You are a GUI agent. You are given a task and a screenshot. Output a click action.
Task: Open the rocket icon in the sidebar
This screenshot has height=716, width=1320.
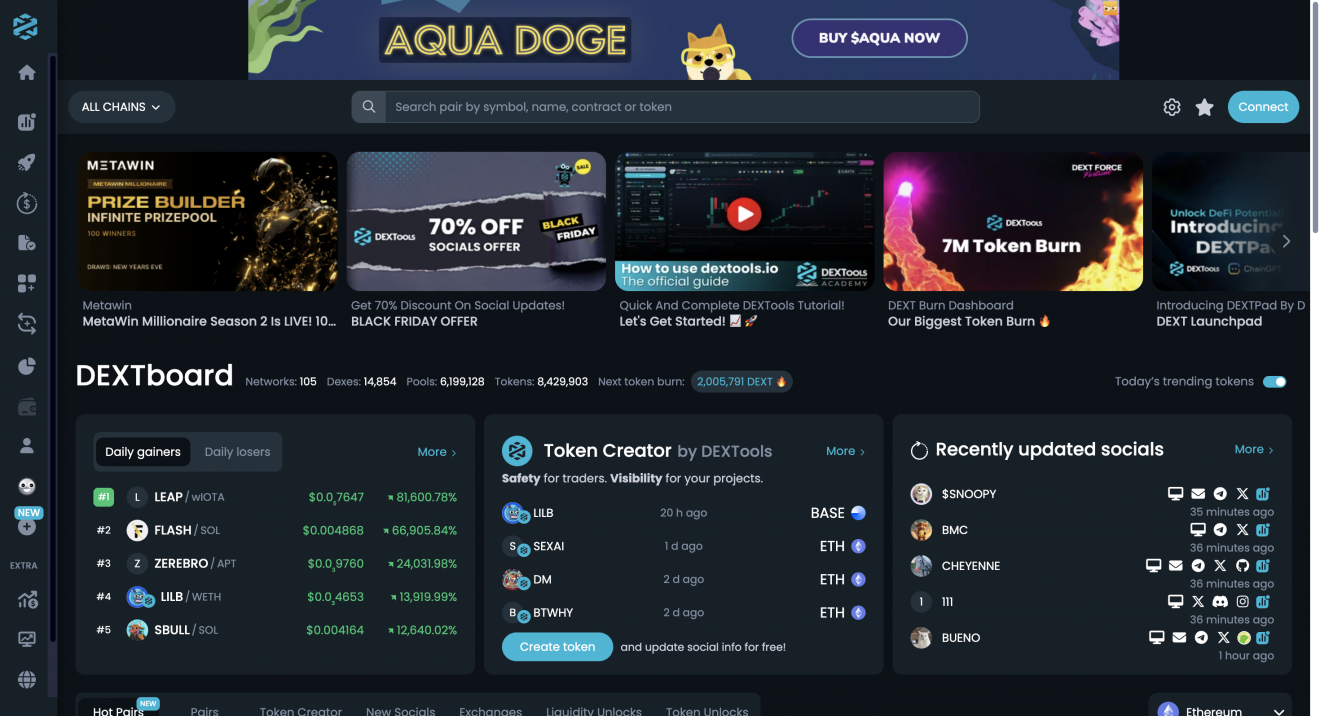[27, 163]
